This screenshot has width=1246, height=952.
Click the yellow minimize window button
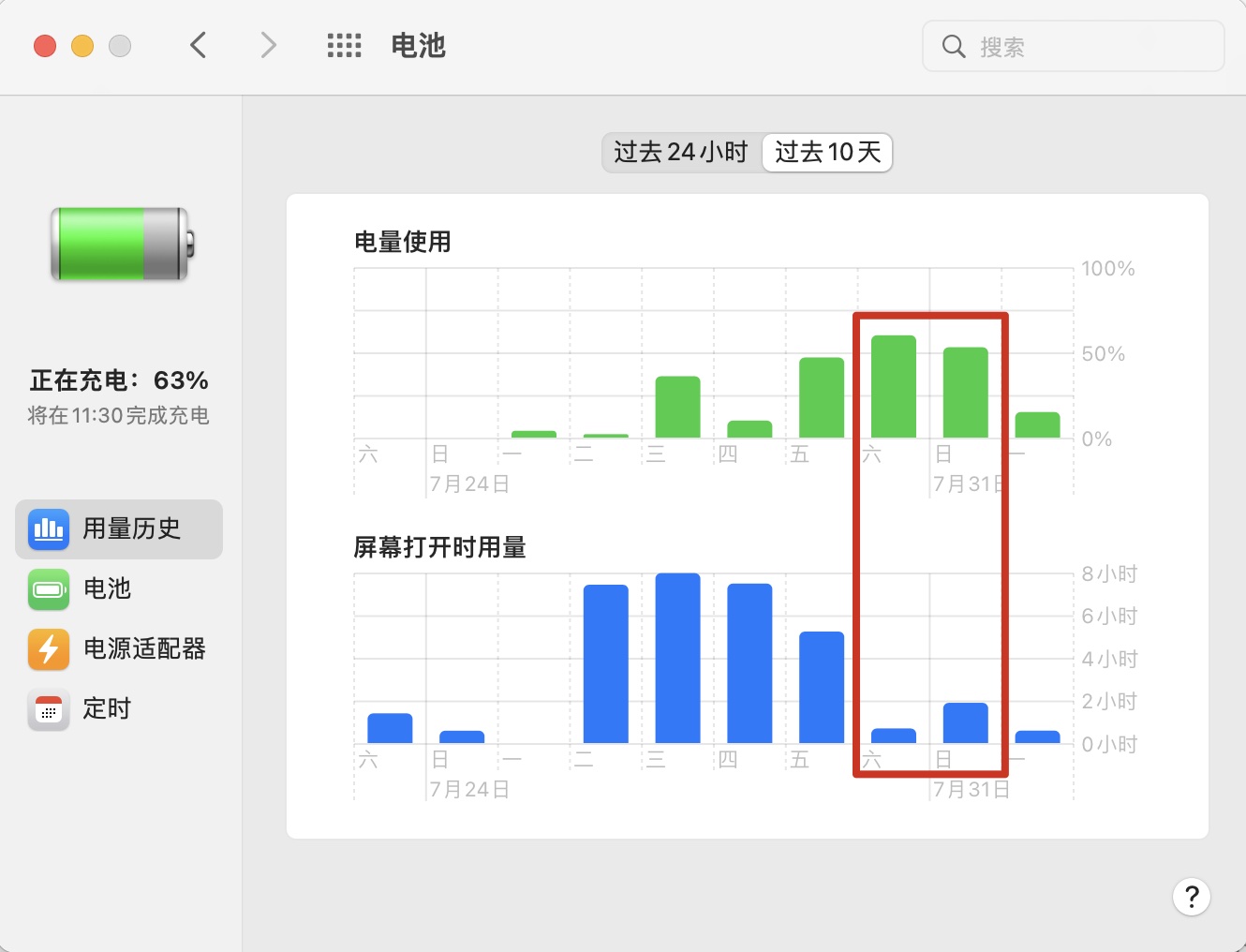82,46
